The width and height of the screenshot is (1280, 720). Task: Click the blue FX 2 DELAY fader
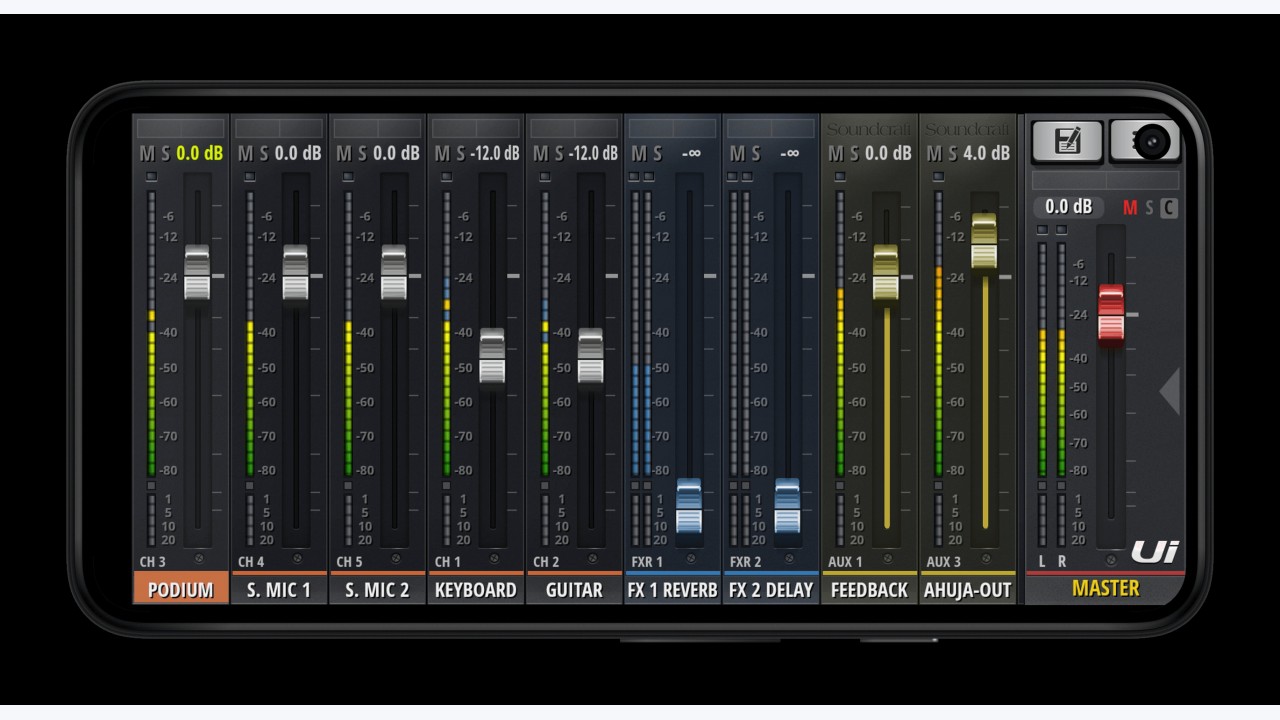pyautogui.click(x=787, y=506)
